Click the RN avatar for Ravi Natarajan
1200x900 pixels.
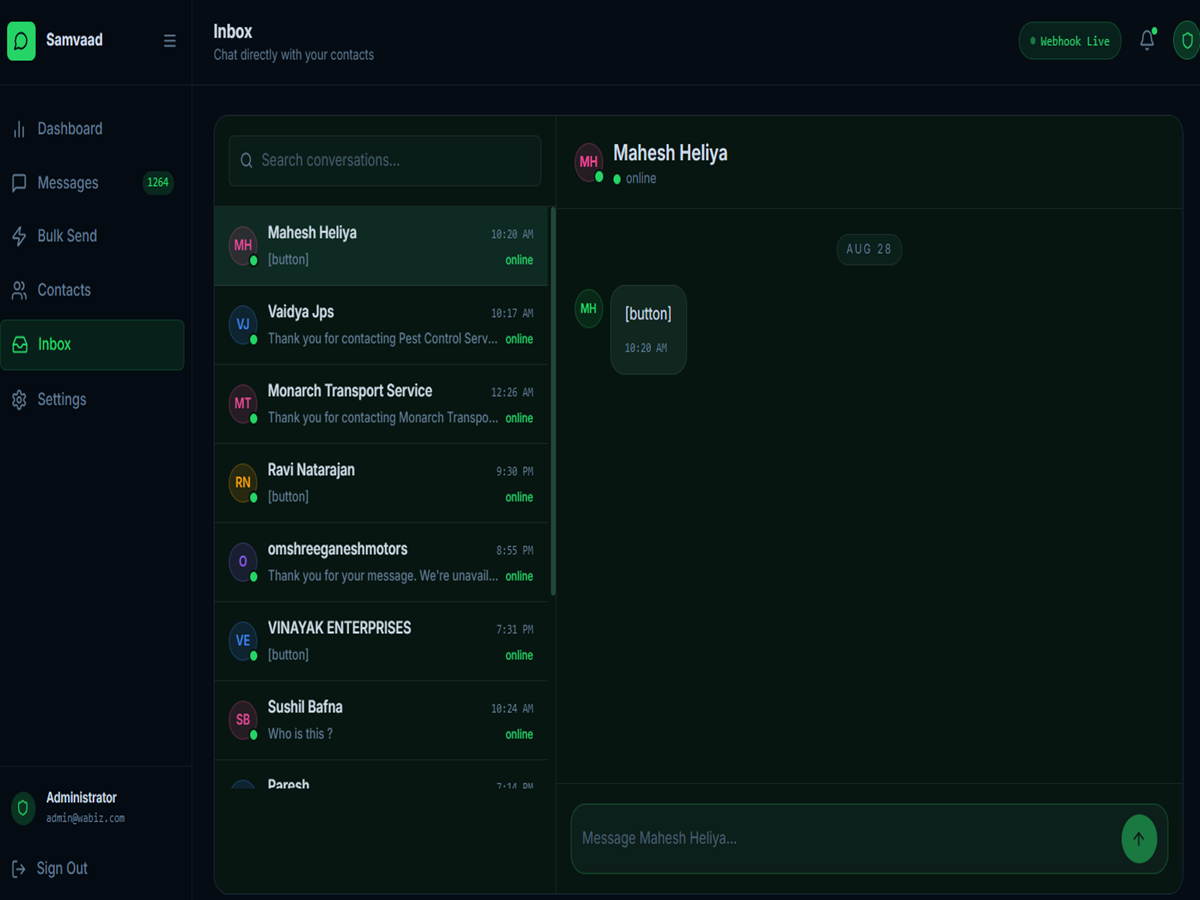coord(243,483)
